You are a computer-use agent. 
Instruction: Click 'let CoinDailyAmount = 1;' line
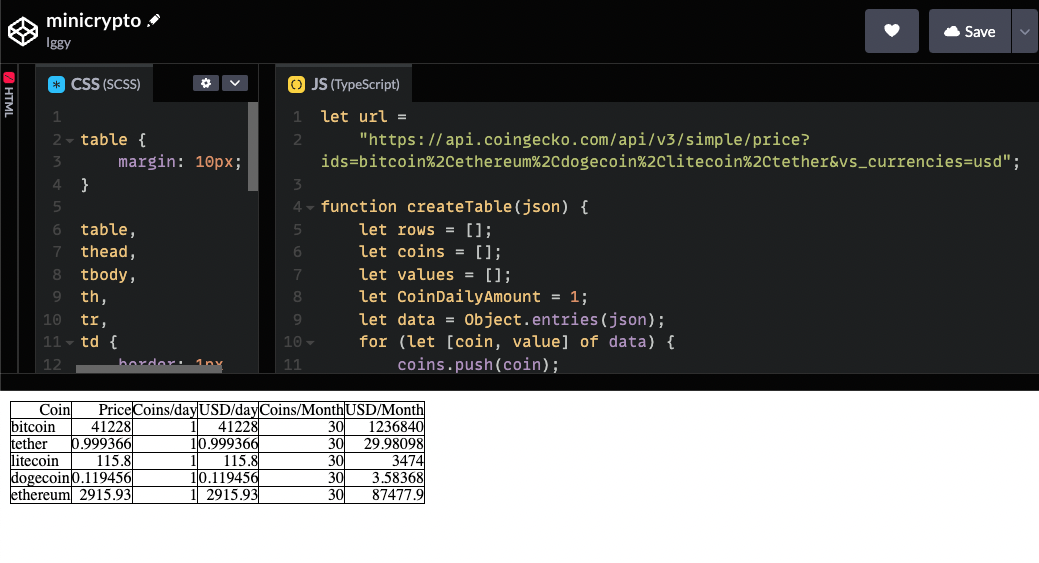coord(473,297)
